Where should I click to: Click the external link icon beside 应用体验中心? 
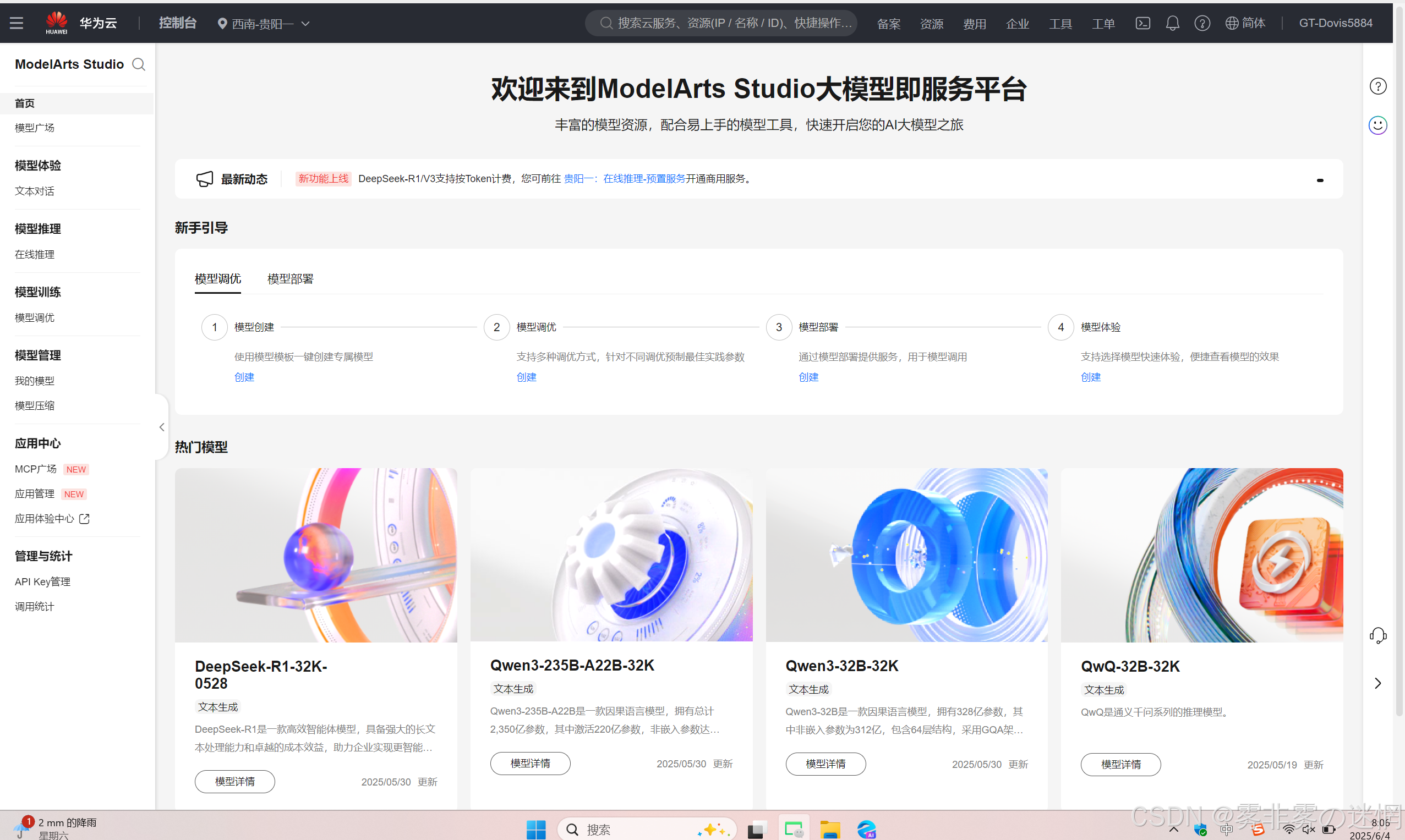coord(84,519)
